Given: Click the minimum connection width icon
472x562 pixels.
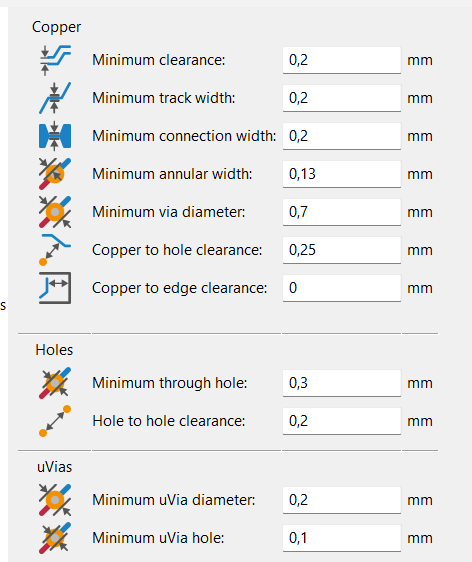Looking at the screenshot, I should coord(55,136).
